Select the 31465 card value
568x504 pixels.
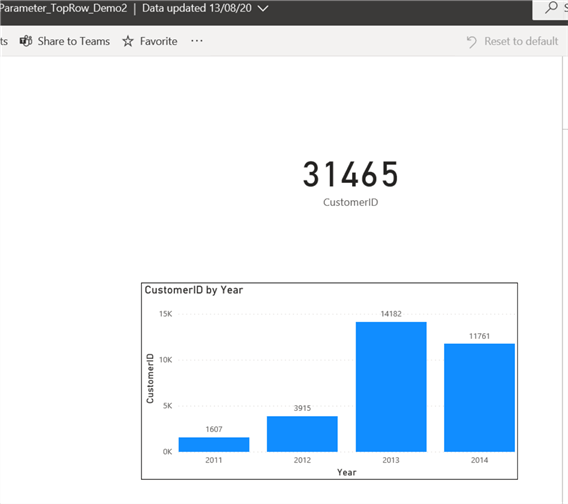(351, 175)
